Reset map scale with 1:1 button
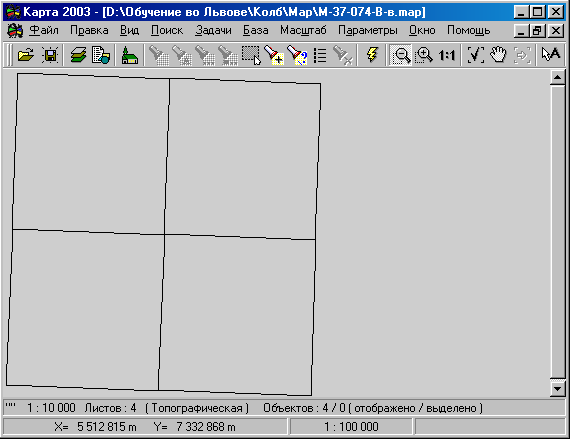Image resolution: width=570 pixels, height=439 pixels. tap(447, 55)
